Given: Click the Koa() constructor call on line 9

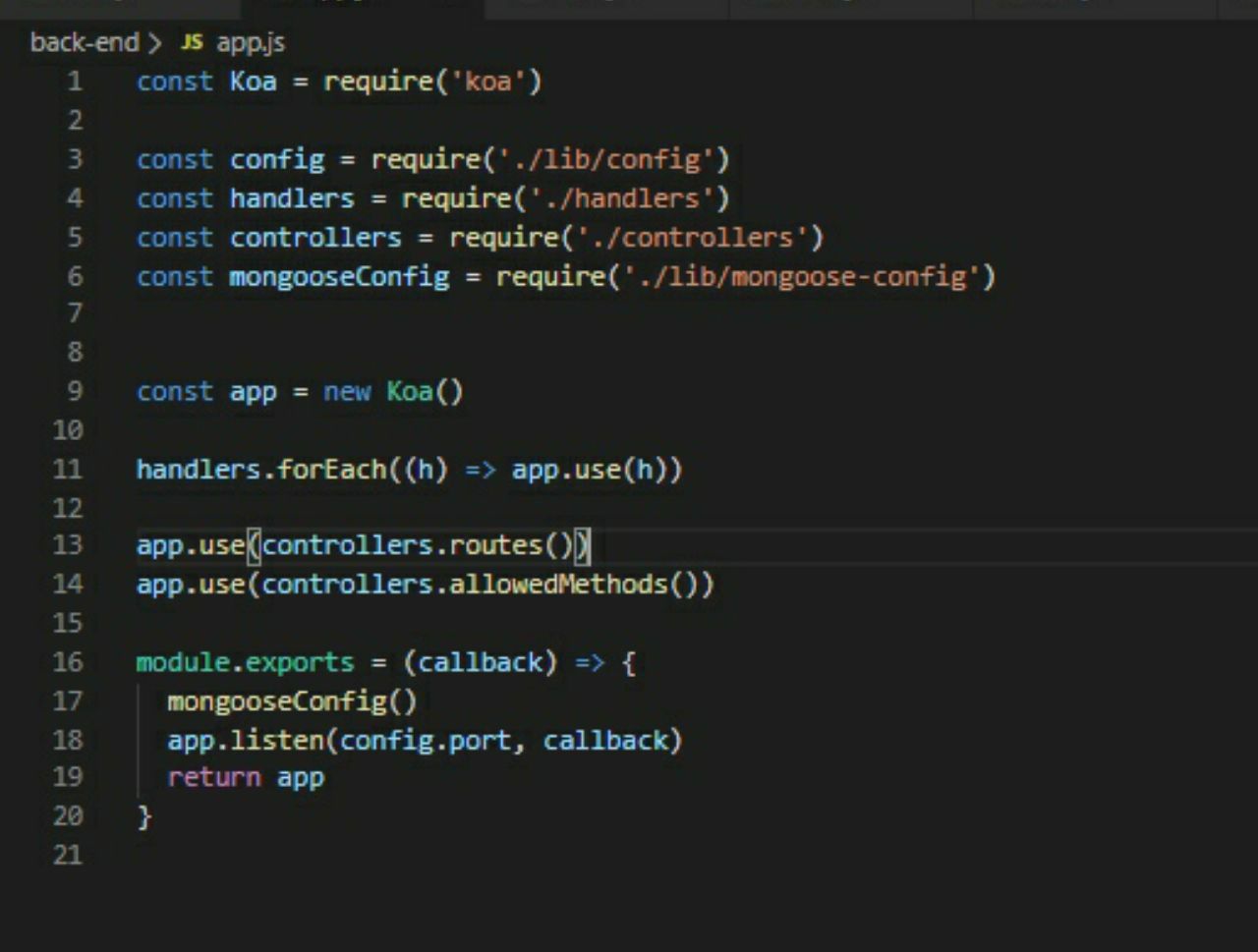Looking at the screenshot, I should coord(425,392).
